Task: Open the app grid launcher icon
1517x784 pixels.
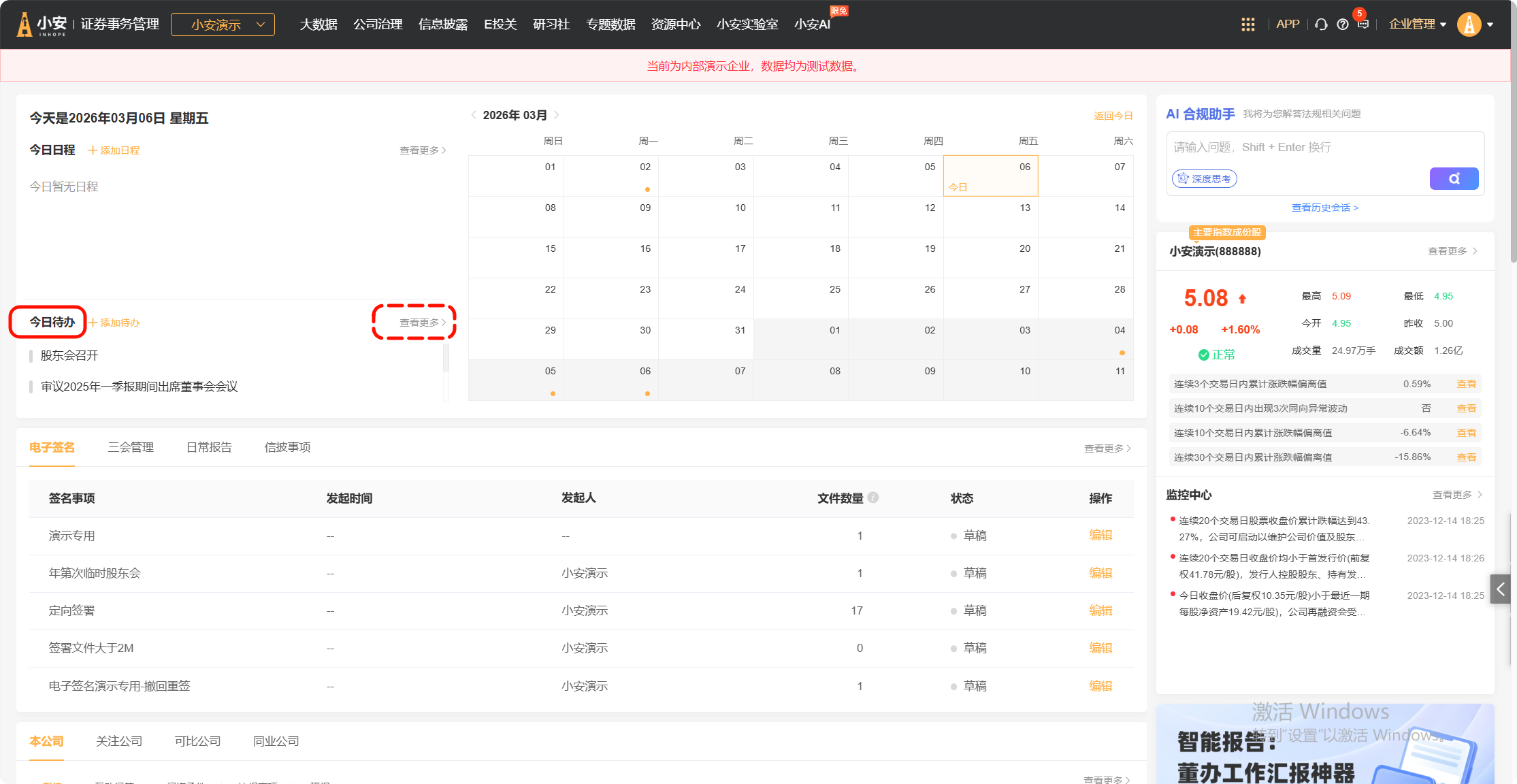Action: 1247,24
